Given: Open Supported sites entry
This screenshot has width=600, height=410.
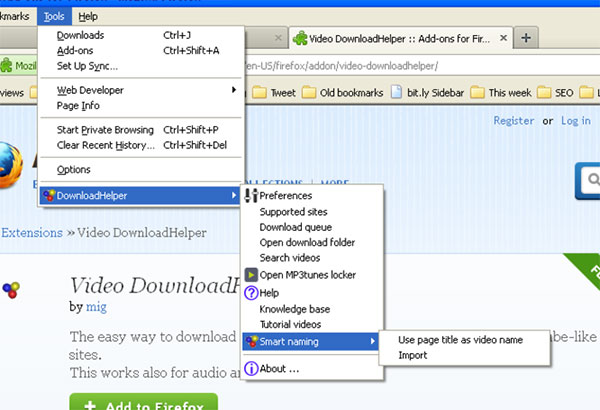Looking at the screenshot, I should (x=312, y=212).
